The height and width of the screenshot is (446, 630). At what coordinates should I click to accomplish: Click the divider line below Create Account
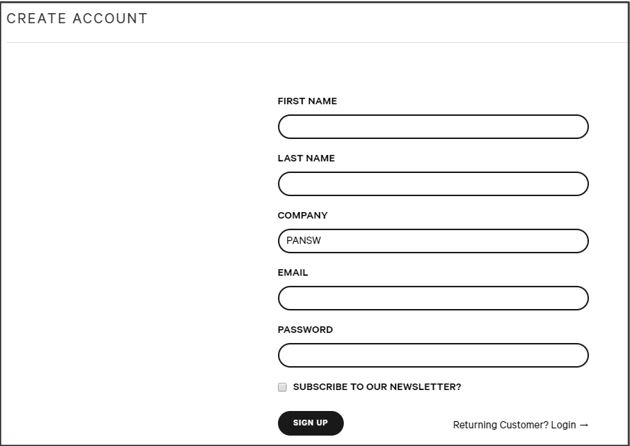pyautogui.click(x=315, y=42)
